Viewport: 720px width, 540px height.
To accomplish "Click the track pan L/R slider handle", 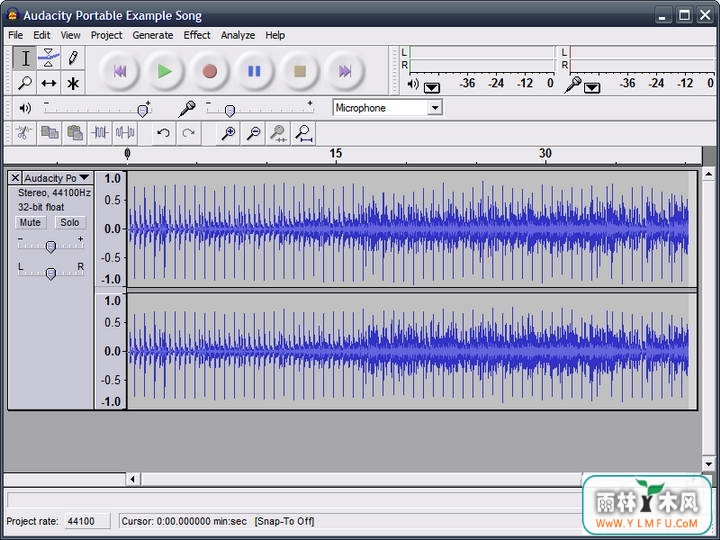I will tap(51, 274).
